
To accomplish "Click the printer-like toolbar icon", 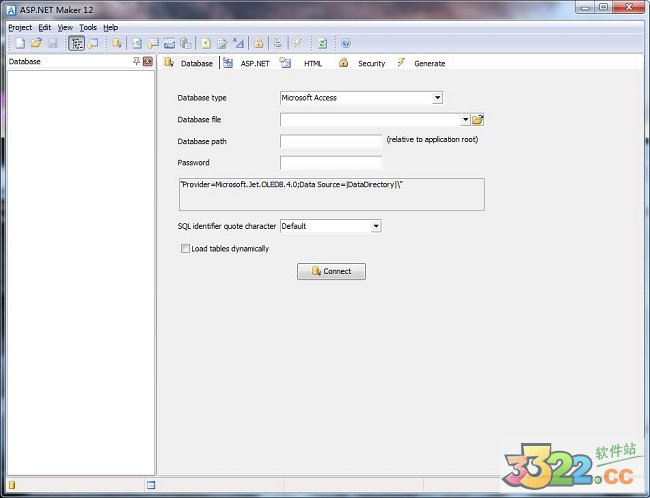I will pyautogui.click(x=278, y=43).
